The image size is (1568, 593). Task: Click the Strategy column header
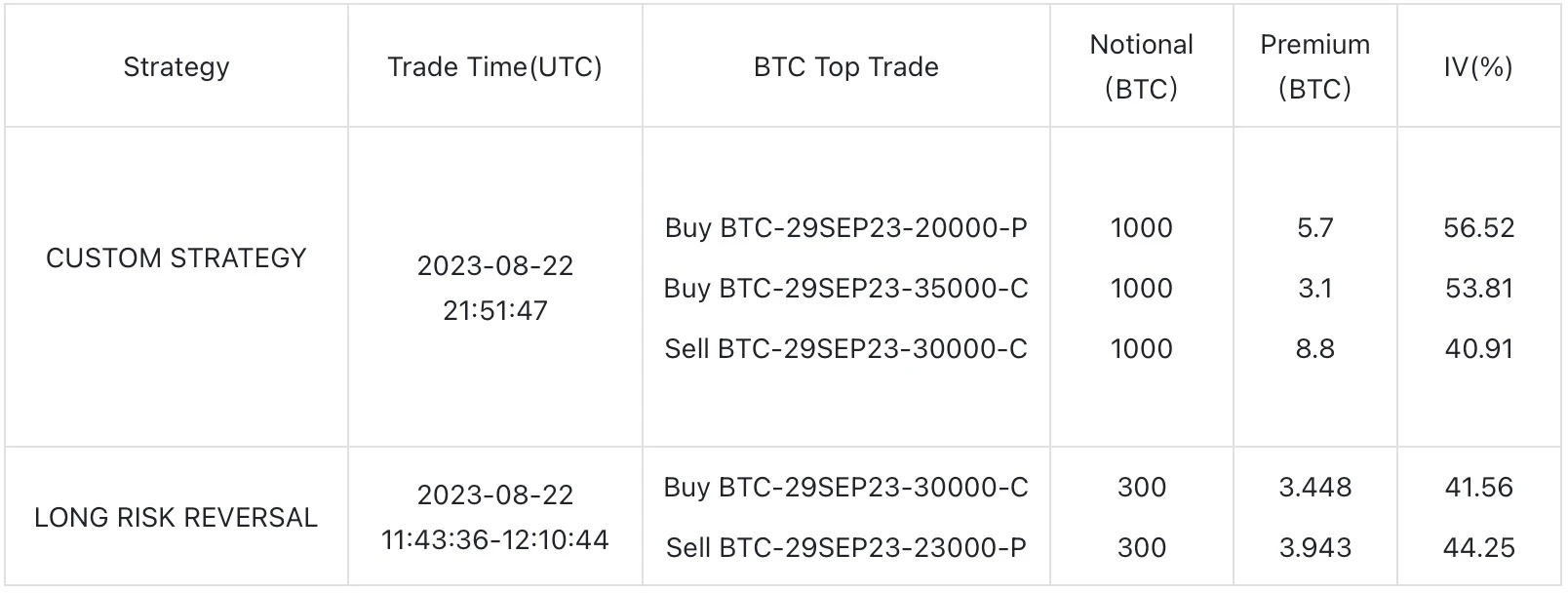click(x=176, y=66)
